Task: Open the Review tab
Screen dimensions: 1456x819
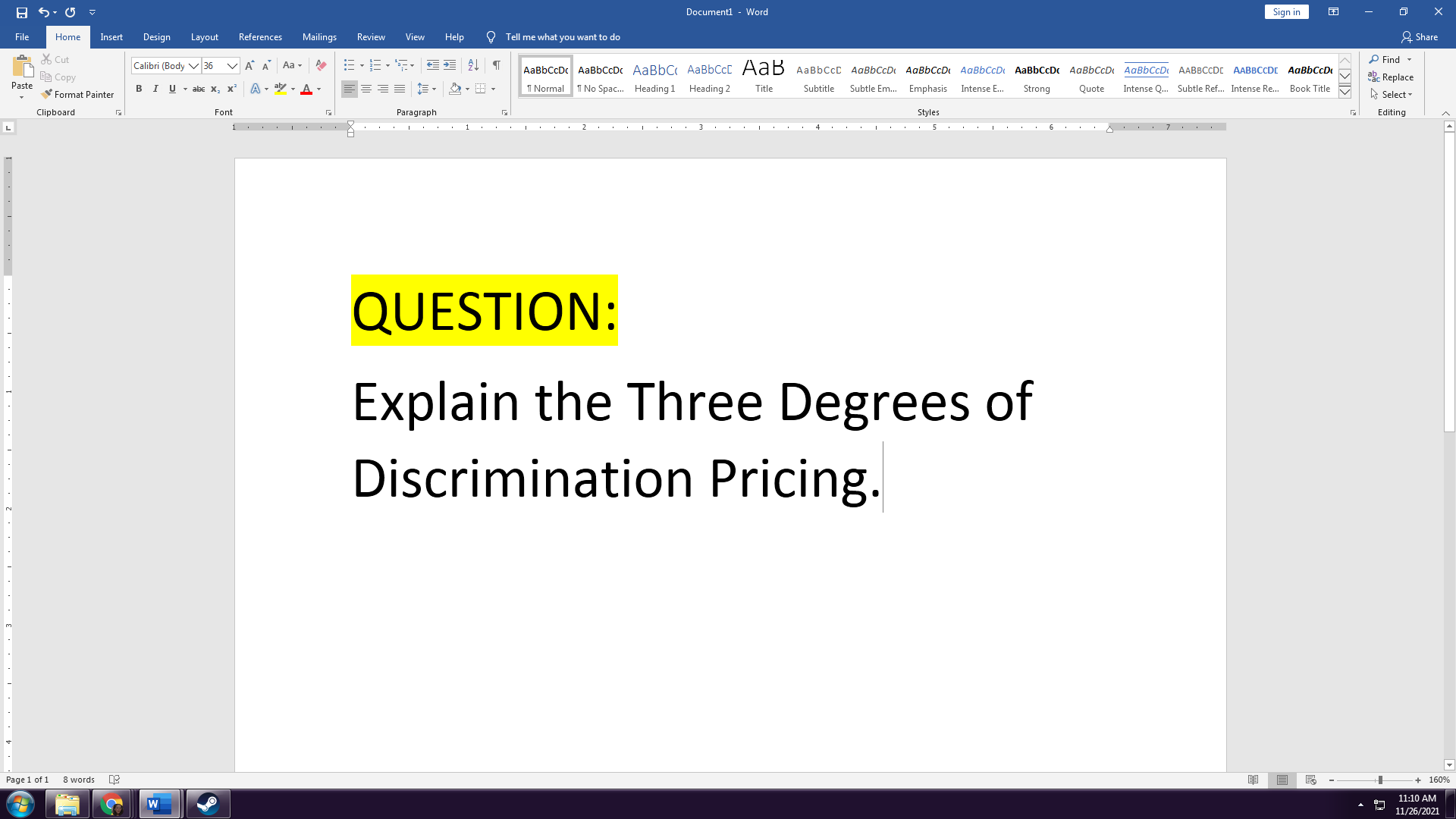Action: click(x=371, y=37)
